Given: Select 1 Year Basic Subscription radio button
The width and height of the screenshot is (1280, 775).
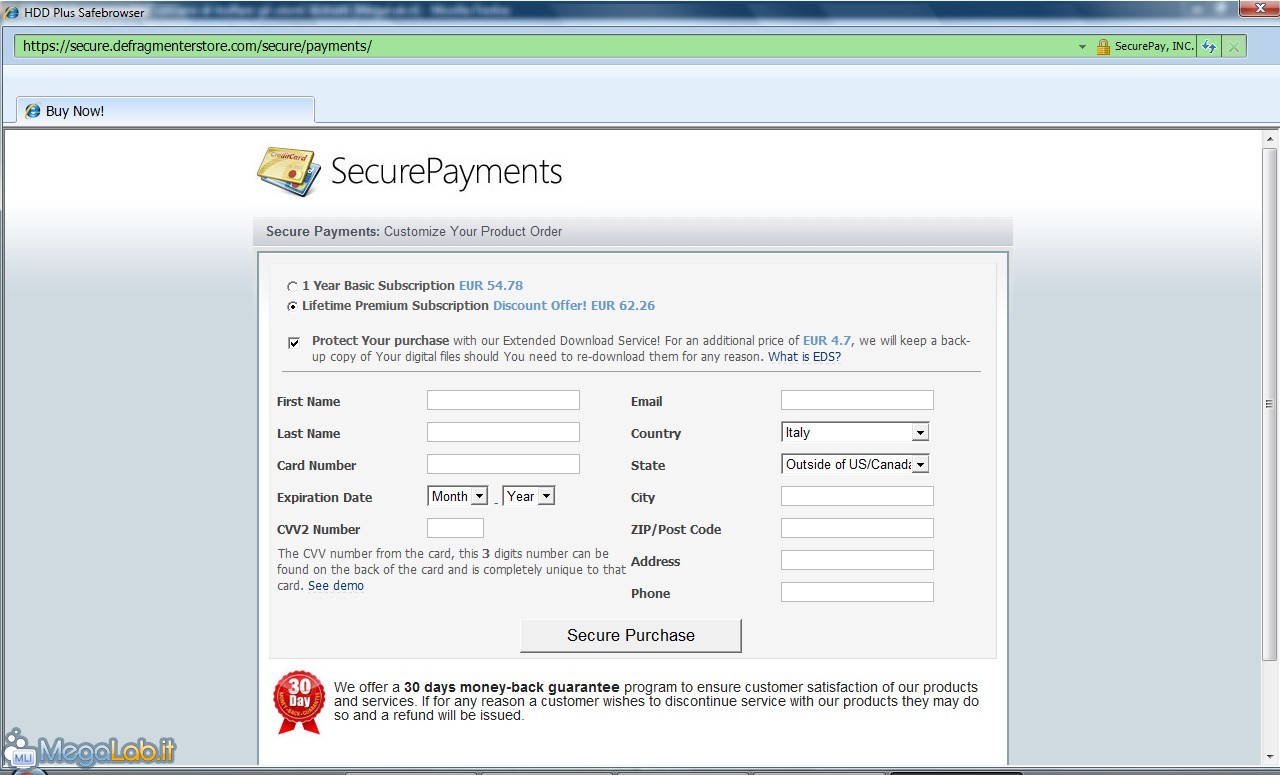Looking at the screenshot, I should point(292,286).
